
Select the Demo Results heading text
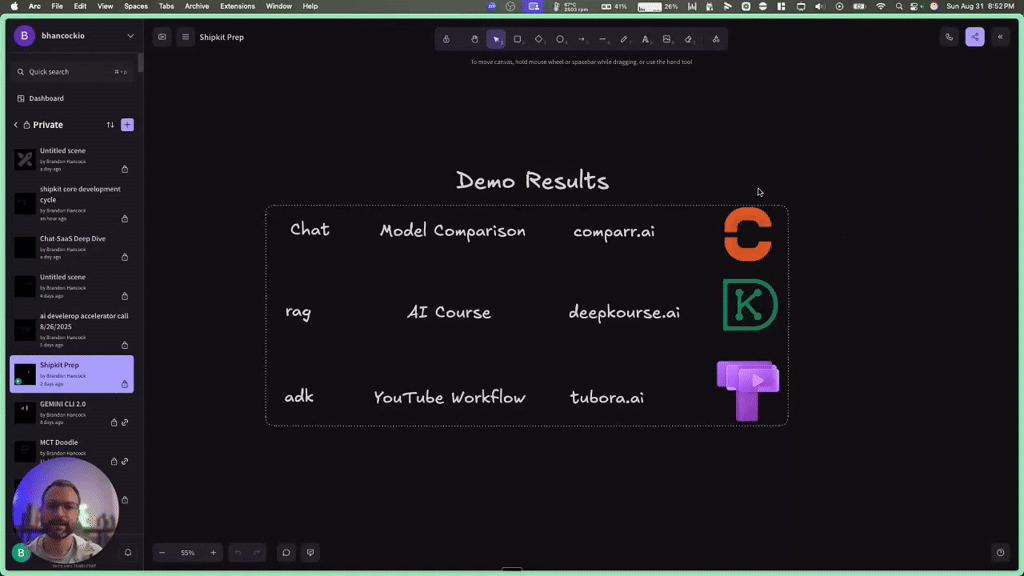point(532,181)
